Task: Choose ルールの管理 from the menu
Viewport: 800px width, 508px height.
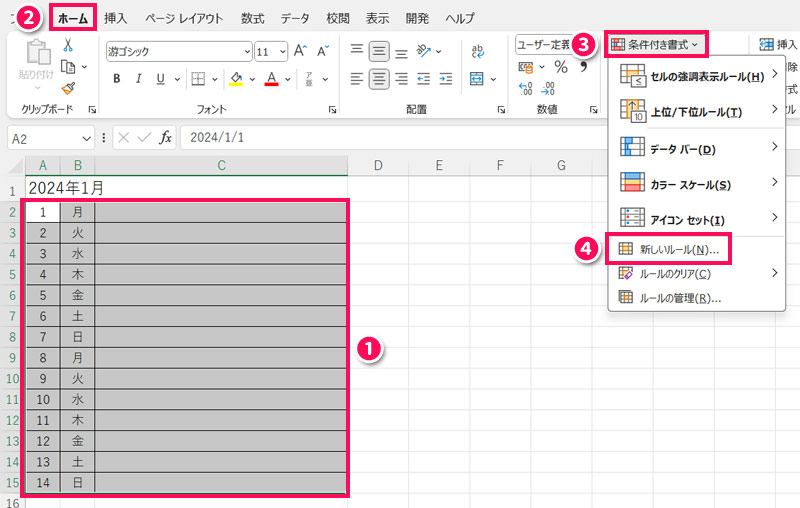Action: (x=669, y=298)
